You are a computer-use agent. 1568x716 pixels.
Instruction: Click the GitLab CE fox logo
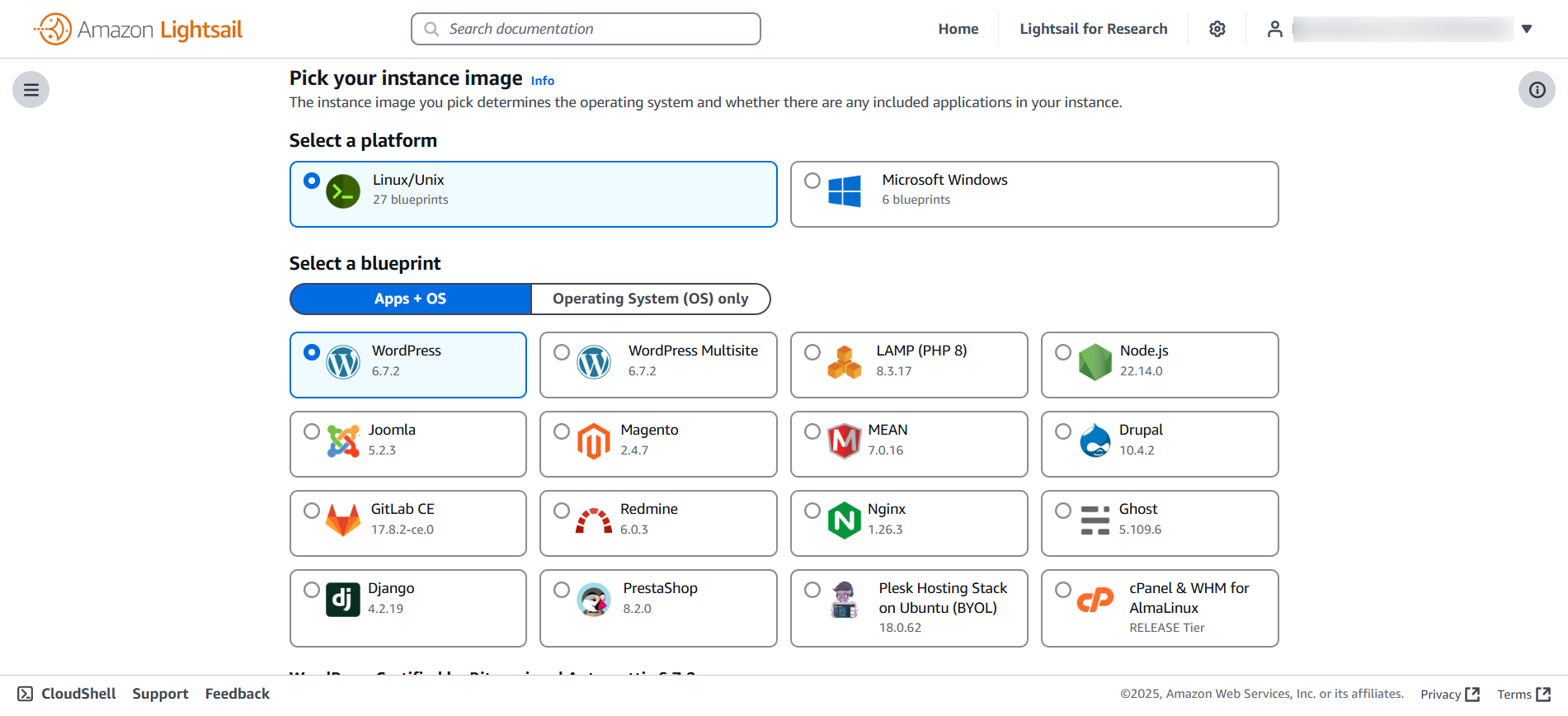(343, 521)
